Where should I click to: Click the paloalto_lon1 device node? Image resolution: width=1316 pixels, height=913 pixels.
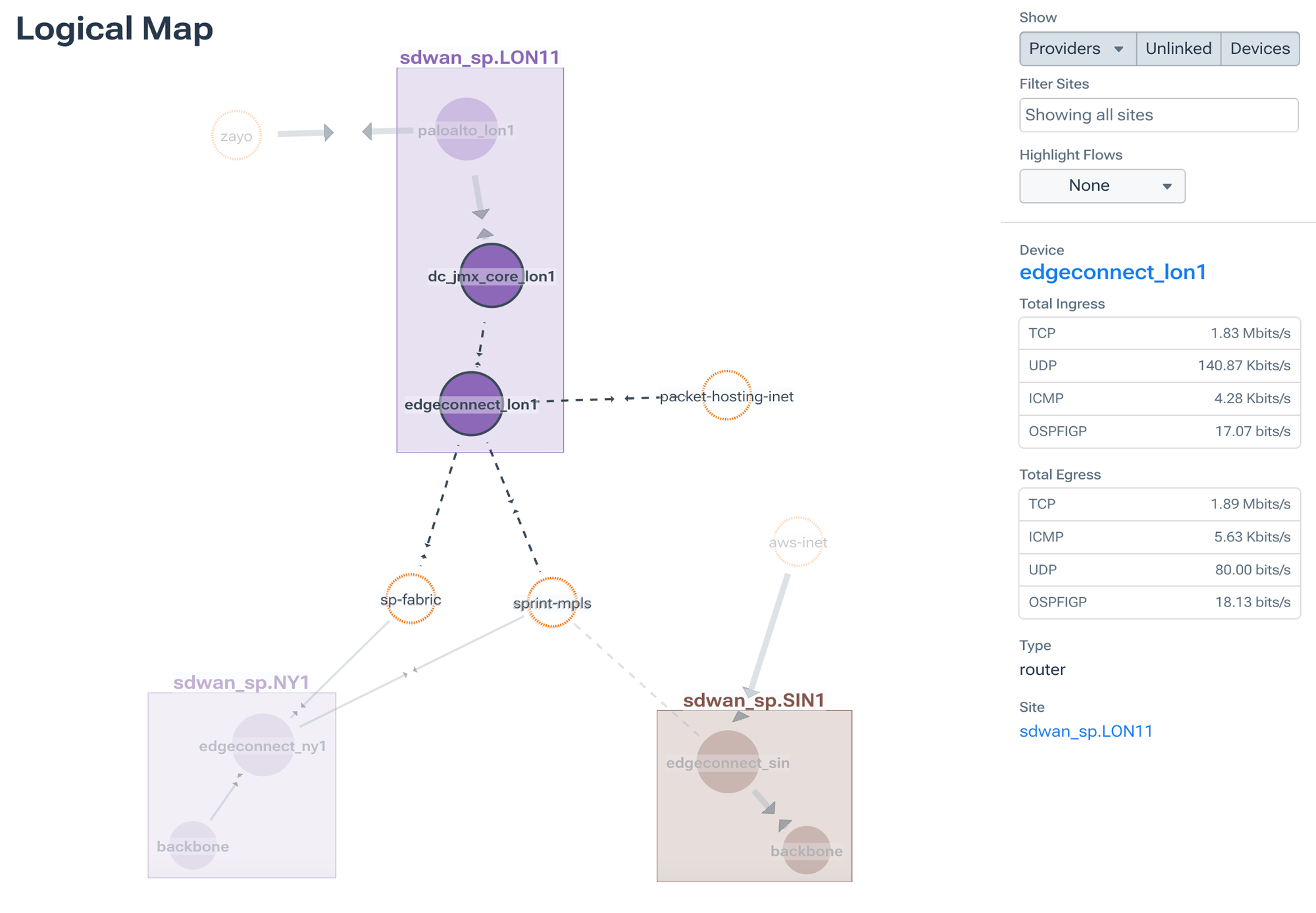point(468,130)
